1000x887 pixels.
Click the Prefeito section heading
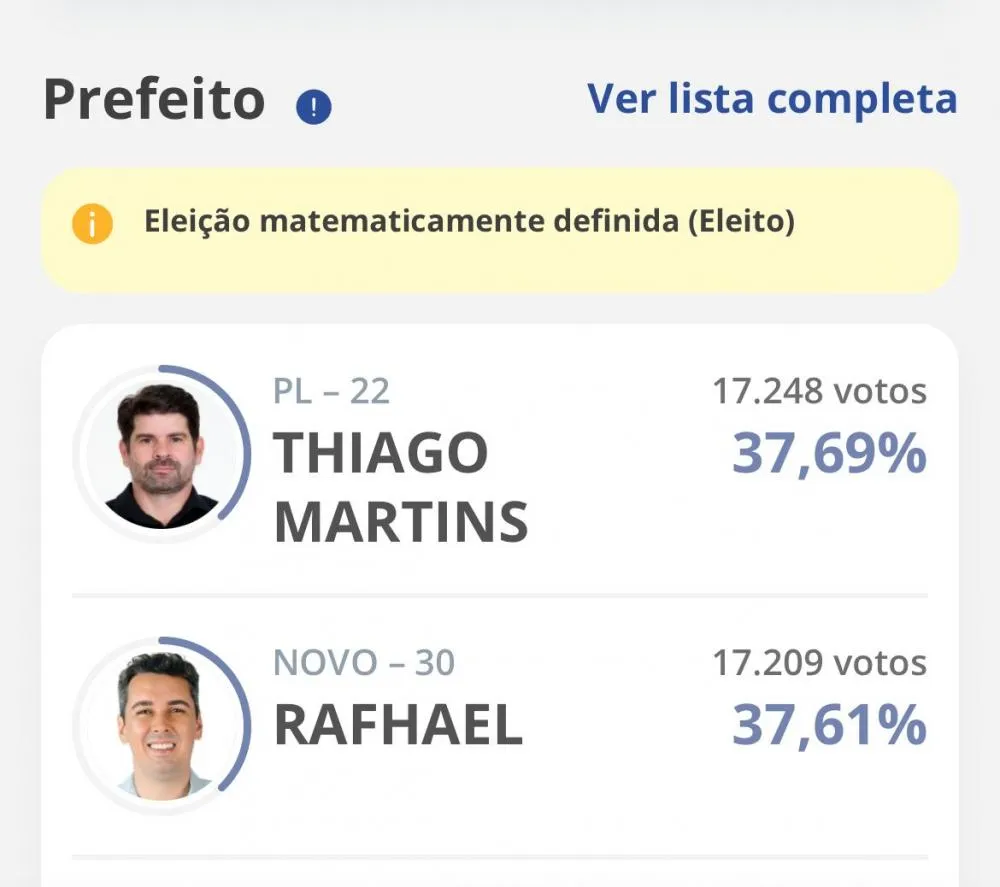[154, 99]
